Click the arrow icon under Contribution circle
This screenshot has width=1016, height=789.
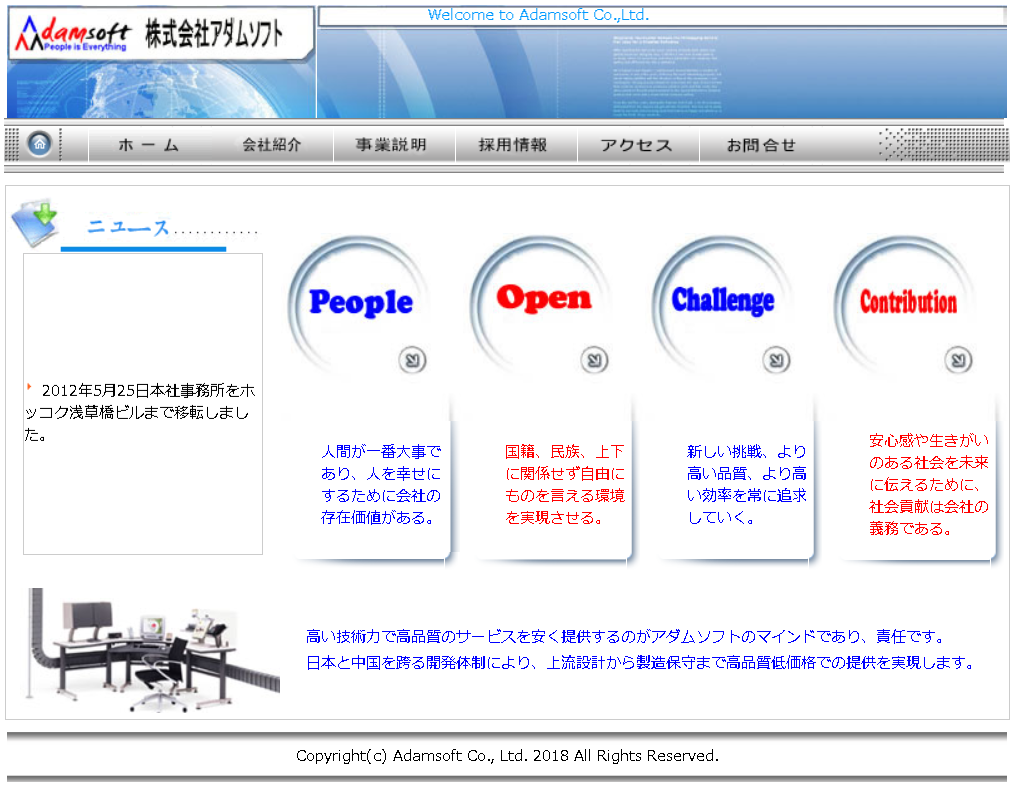tap(958, 360)
